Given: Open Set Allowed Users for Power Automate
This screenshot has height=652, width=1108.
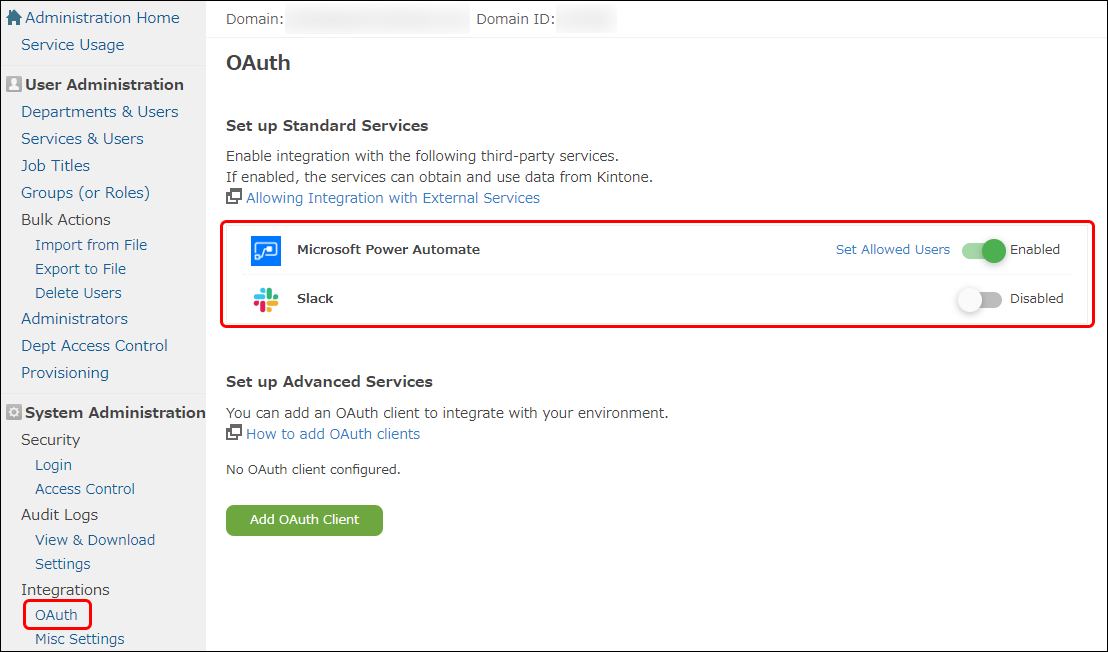Looking at the screenshot, I should (x=892, y=249).
